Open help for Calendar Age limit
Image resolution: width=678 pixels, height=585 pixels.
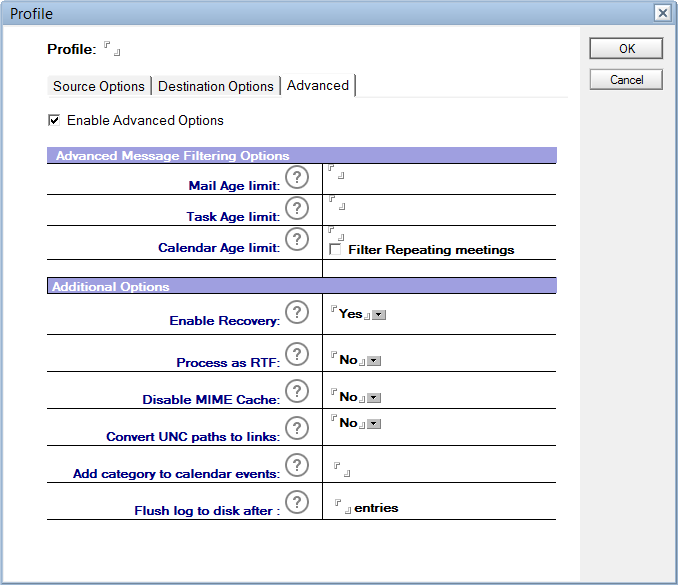click(296, 239)
